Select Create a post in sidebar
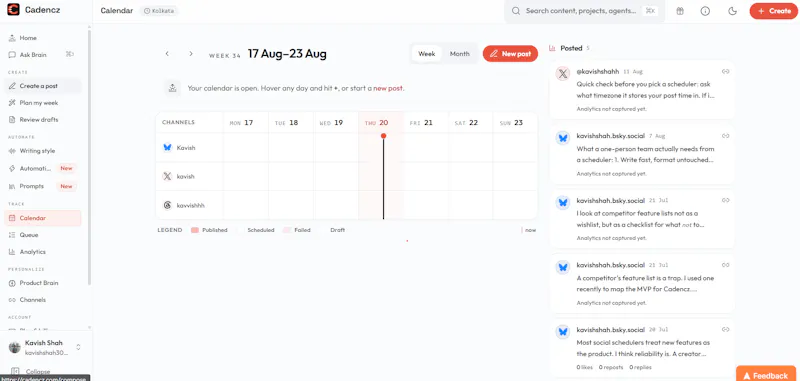Image resolution: width=800 pixels, height=381 pixels. 42,86
